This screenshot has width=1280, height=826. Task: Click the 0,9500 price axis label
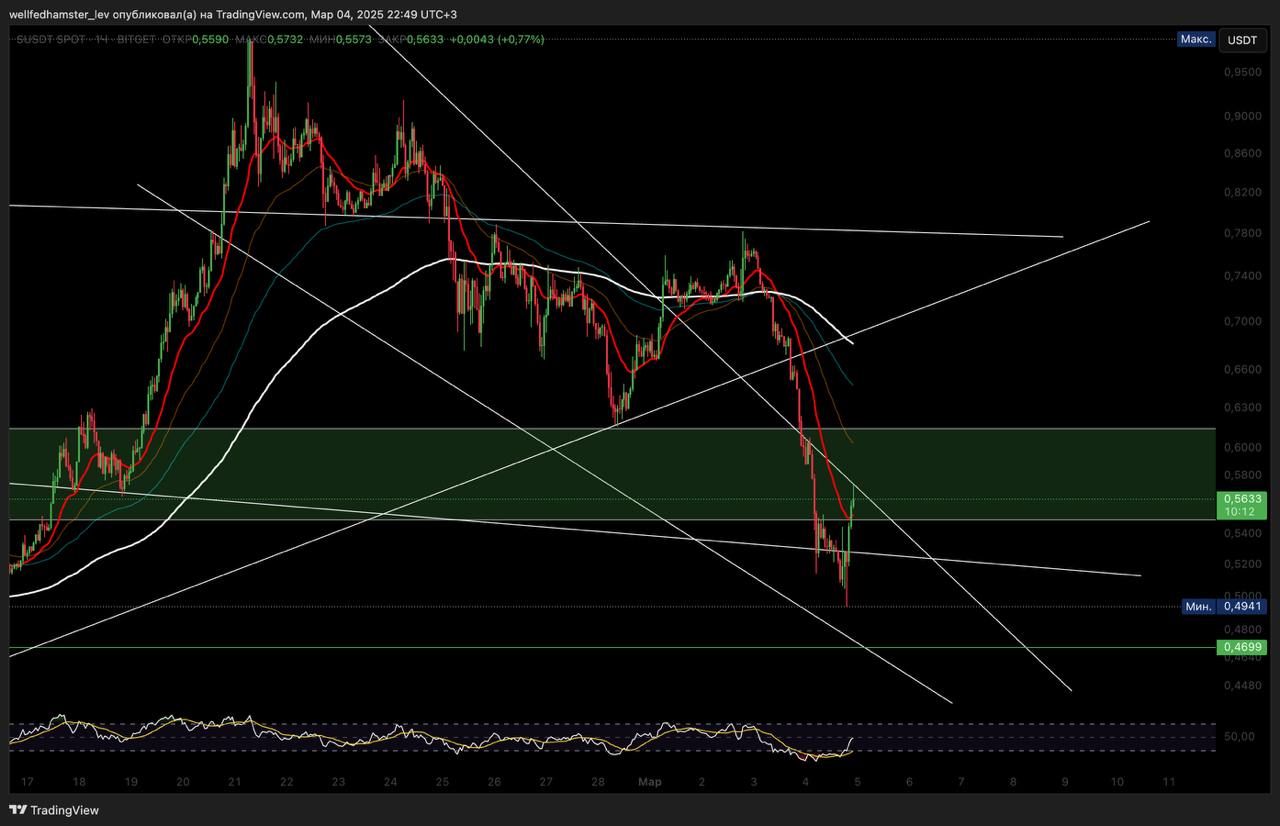[x=1243, y=73]
